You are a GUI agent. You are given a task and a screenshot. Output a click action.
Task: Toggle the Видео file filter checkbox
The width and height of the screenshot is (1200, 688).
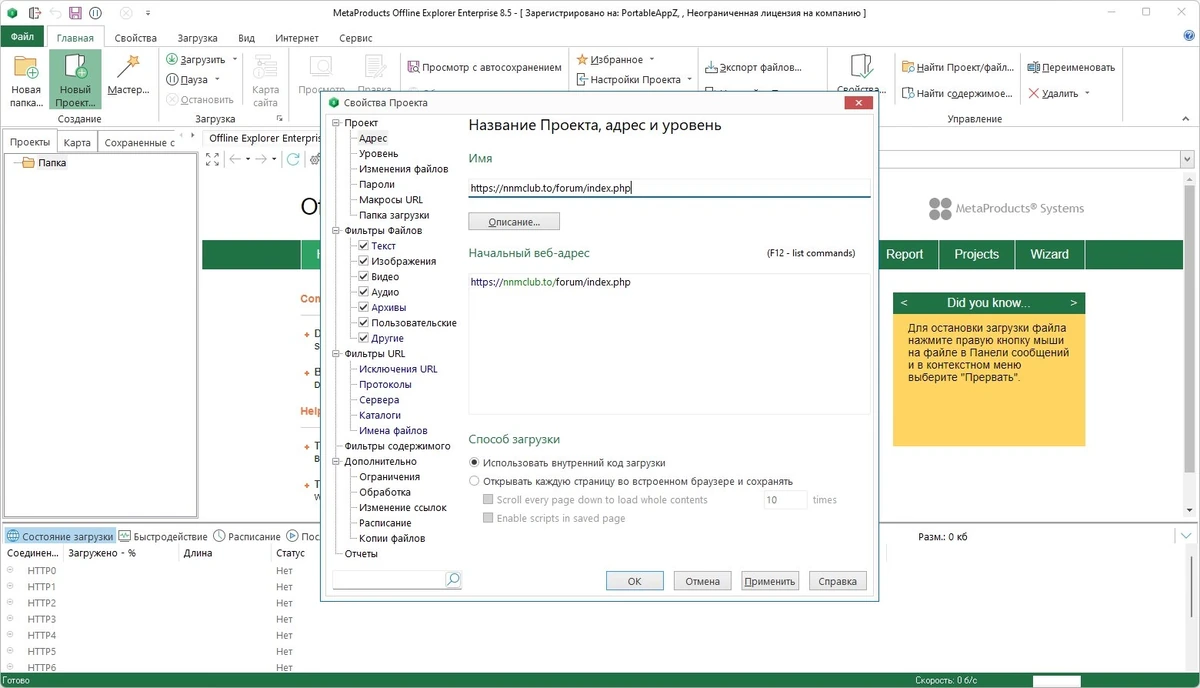[364, 277]
